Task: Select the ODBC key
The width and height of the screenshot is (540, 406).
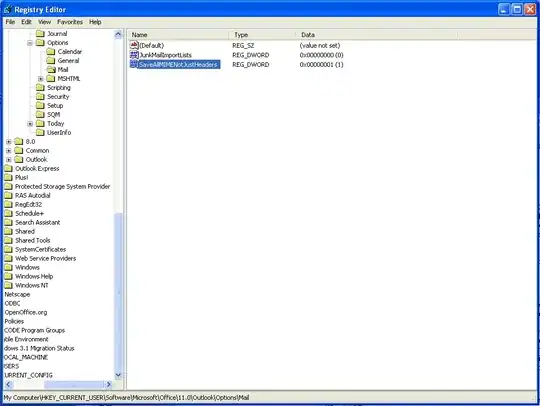Action: (x=12, y=303)
